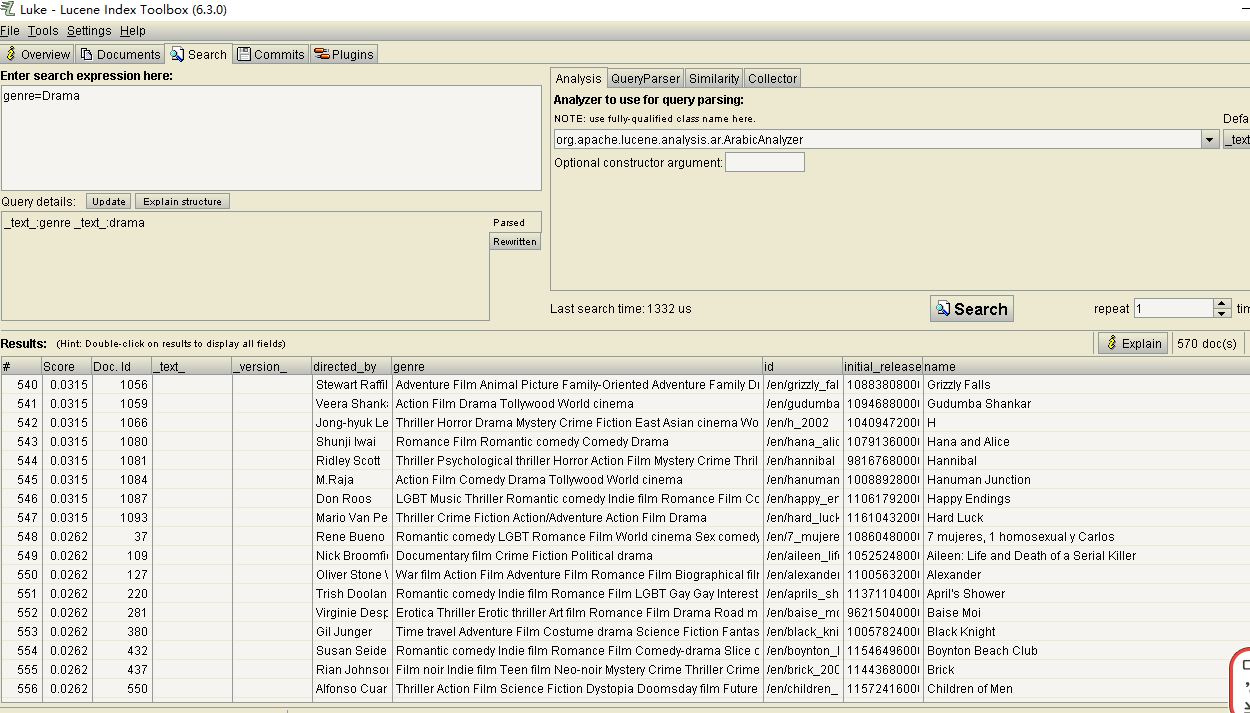Select the Brick result name
This screenshot has height=713, width=1250.
[x=941, y=670]
